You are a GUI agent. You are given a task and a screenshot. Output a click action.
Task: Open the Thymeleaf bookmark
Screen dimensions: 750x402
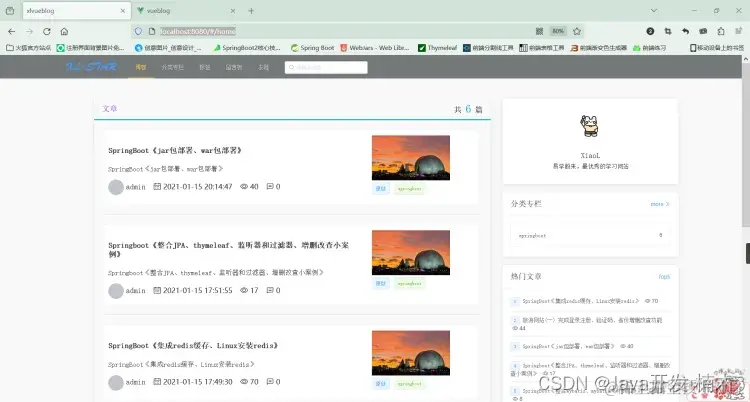[x=438, y=48]
